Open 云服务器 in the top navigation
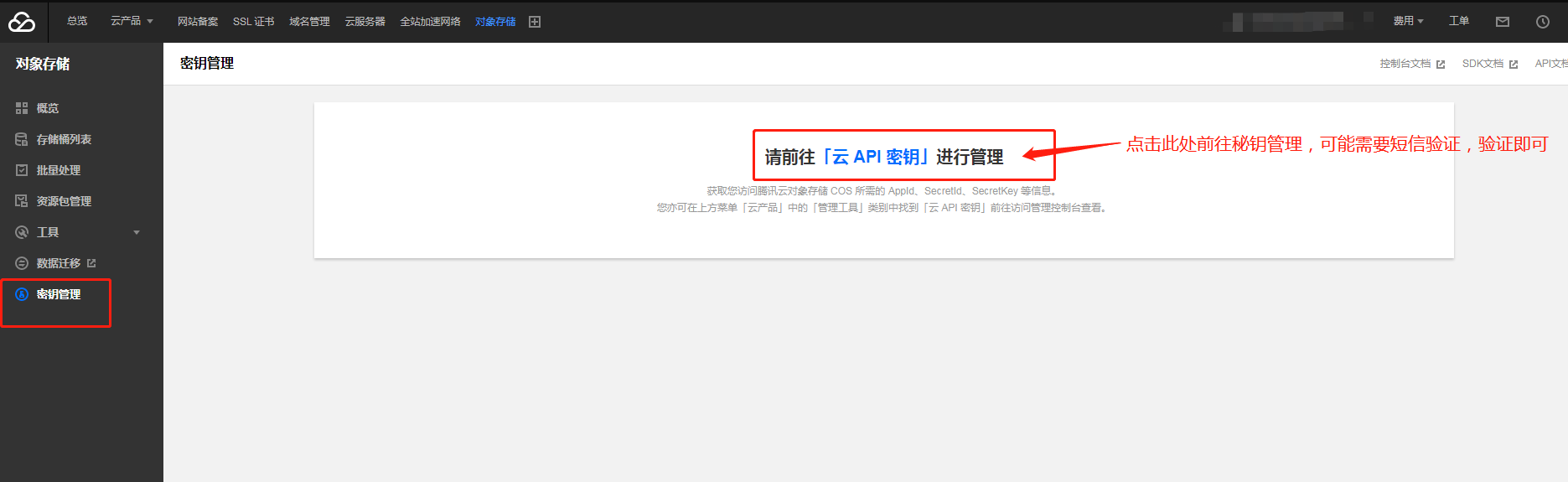Viewport: 1568px width, 482px height. pyautogui.click(x=365, y=22)
